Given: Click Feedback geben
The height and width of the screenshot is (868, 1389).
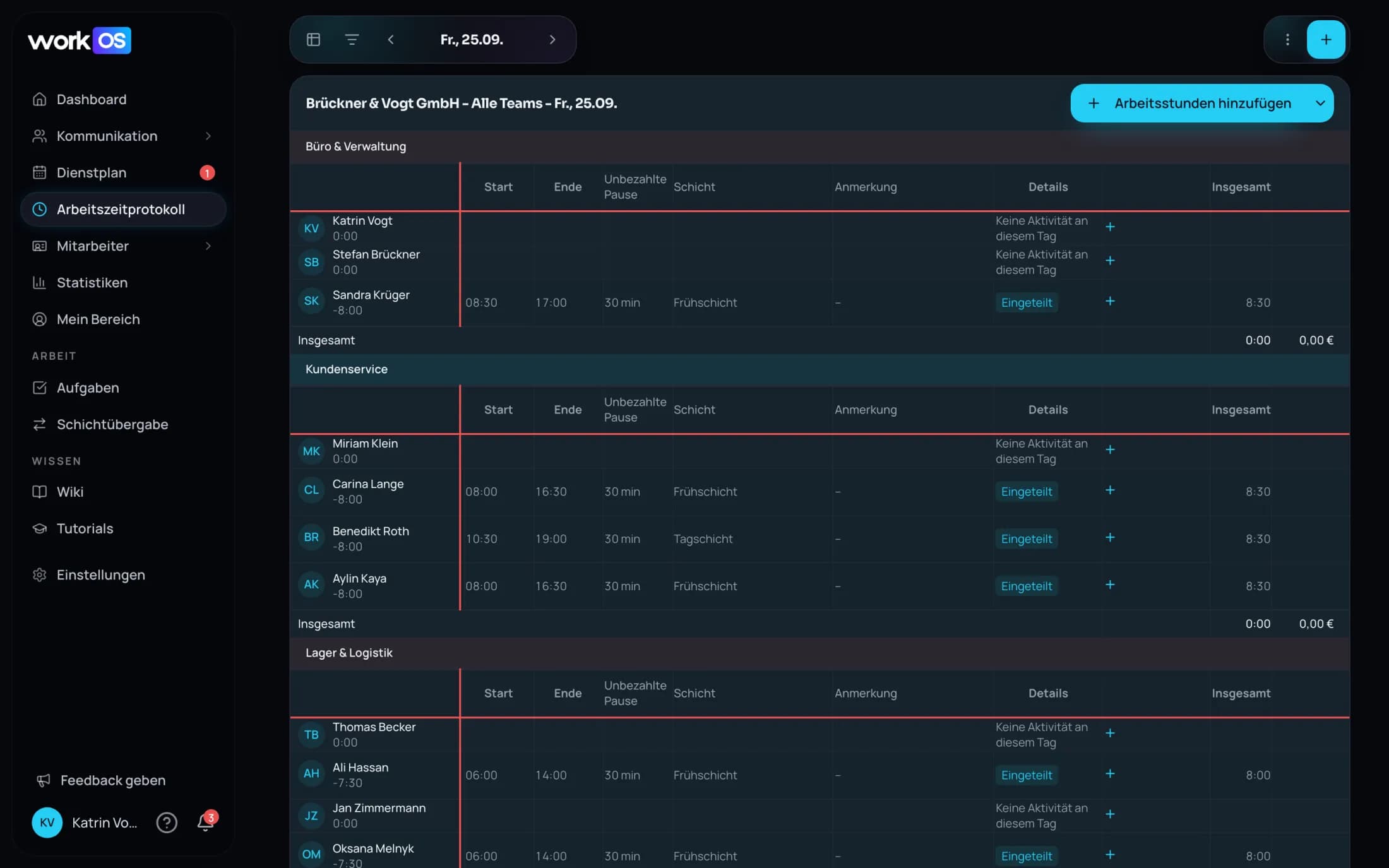Looking at the screenshot, I should point(101,781).
